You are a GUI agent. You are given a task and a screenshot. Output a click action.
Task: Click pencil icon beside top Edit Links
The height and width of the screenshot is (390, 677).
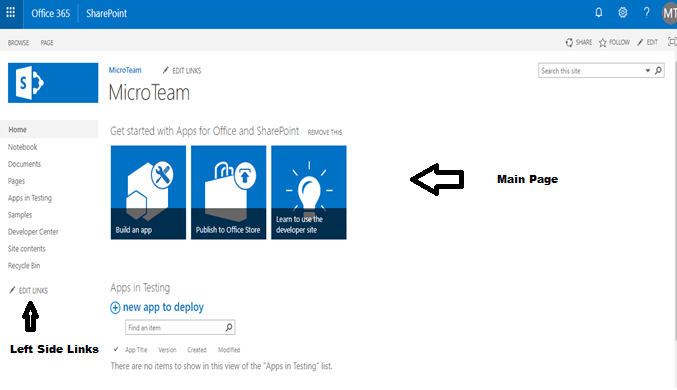165,70
